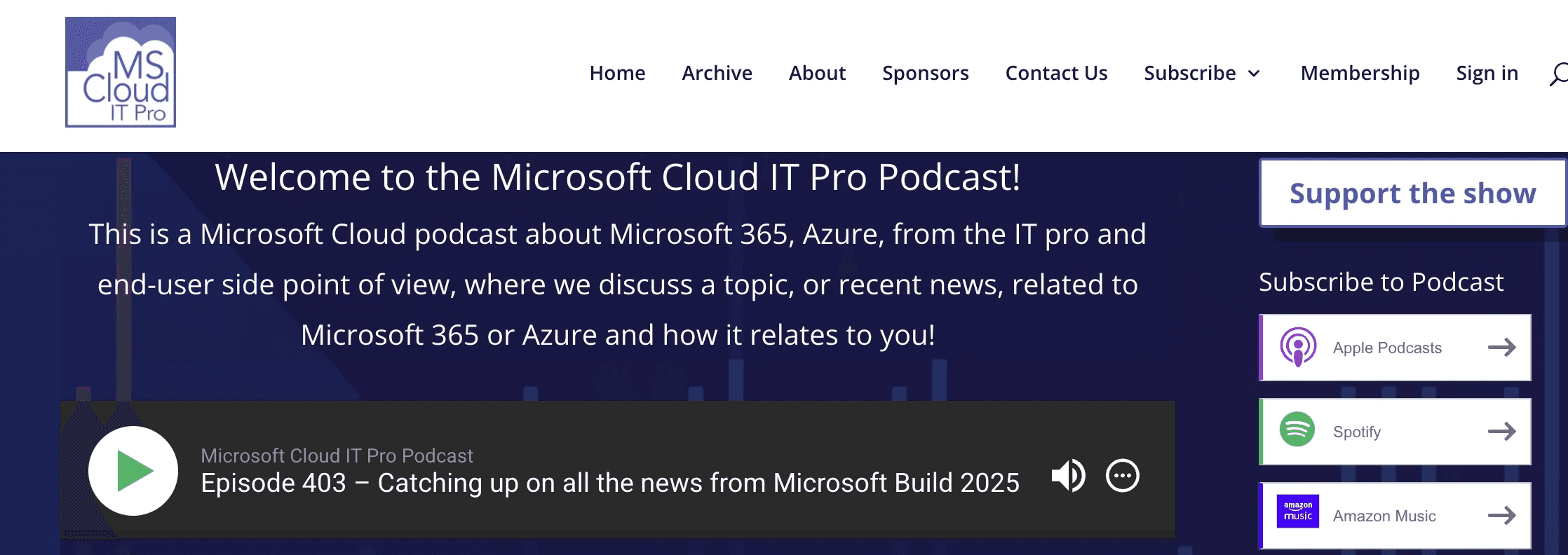Follow the Amazon Music arrow
Image resolution: width=1568 pixels, height=555 pixels.
point(1502,515)
